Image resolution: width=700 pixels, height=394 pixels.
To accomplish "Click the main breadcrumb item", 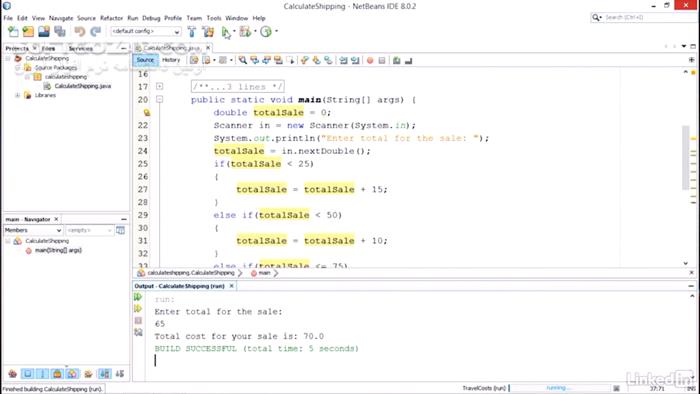I will [264, 273].
